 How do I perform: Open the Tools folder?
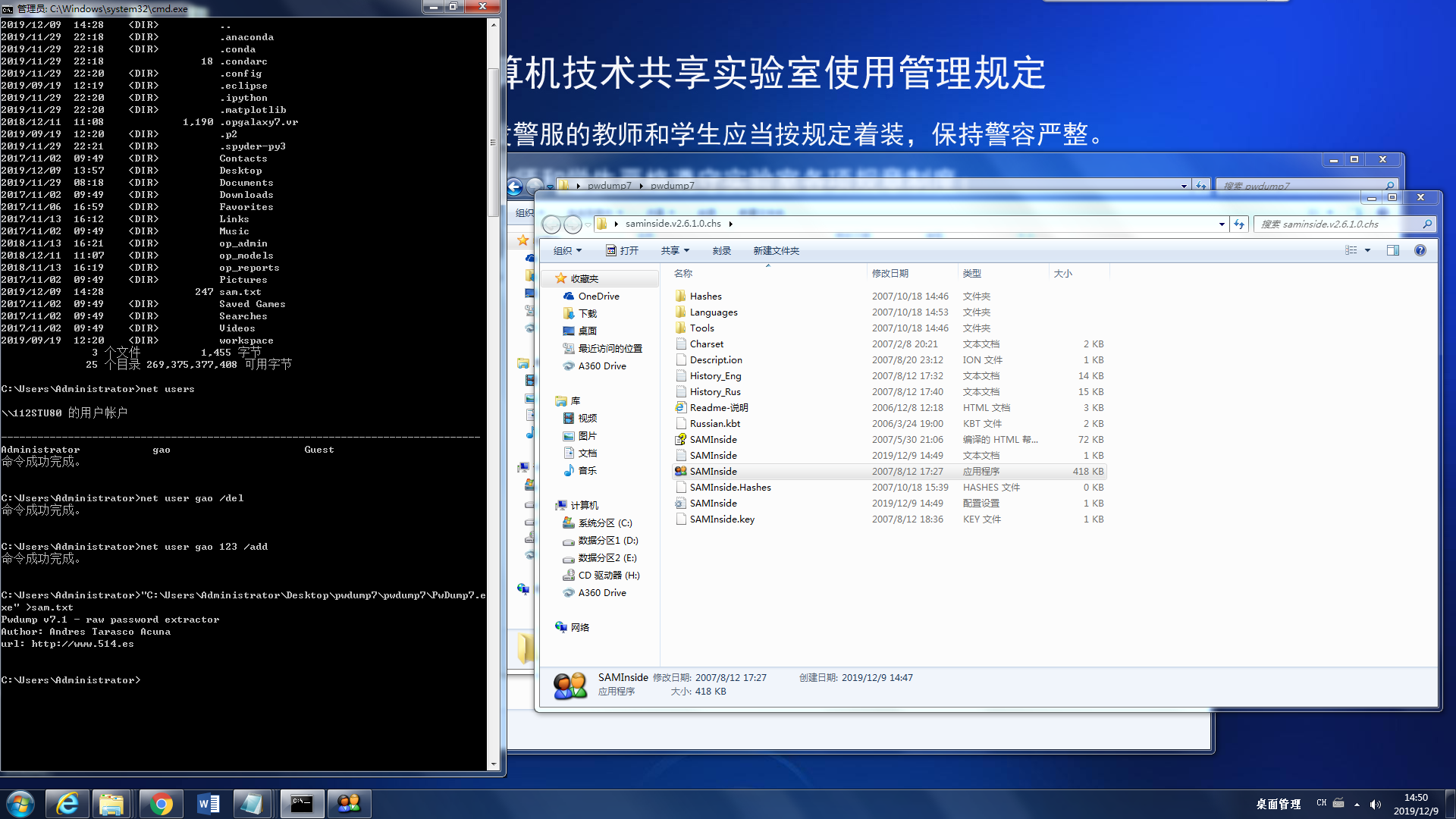tap(702, 327)
